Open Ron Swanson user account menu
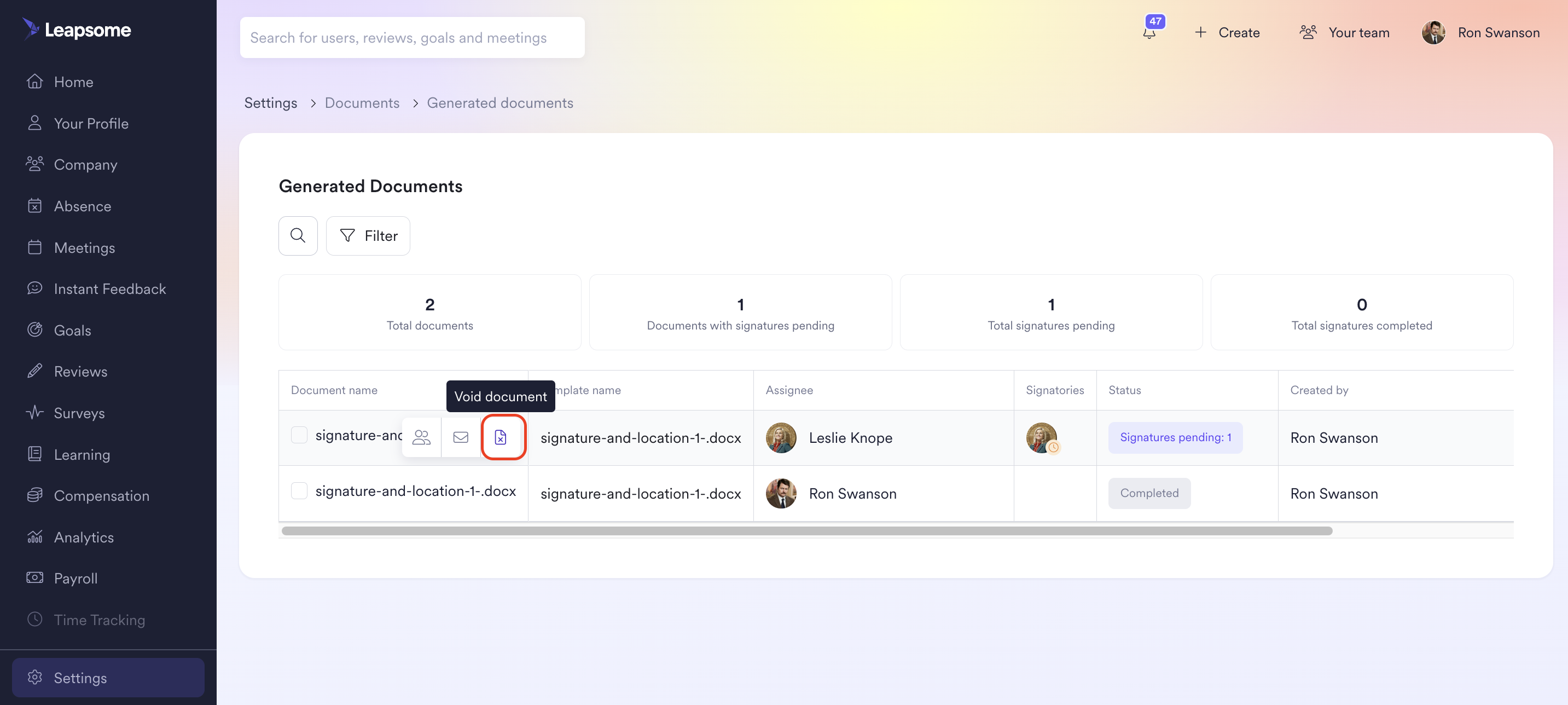 (x=1498, y=33)
